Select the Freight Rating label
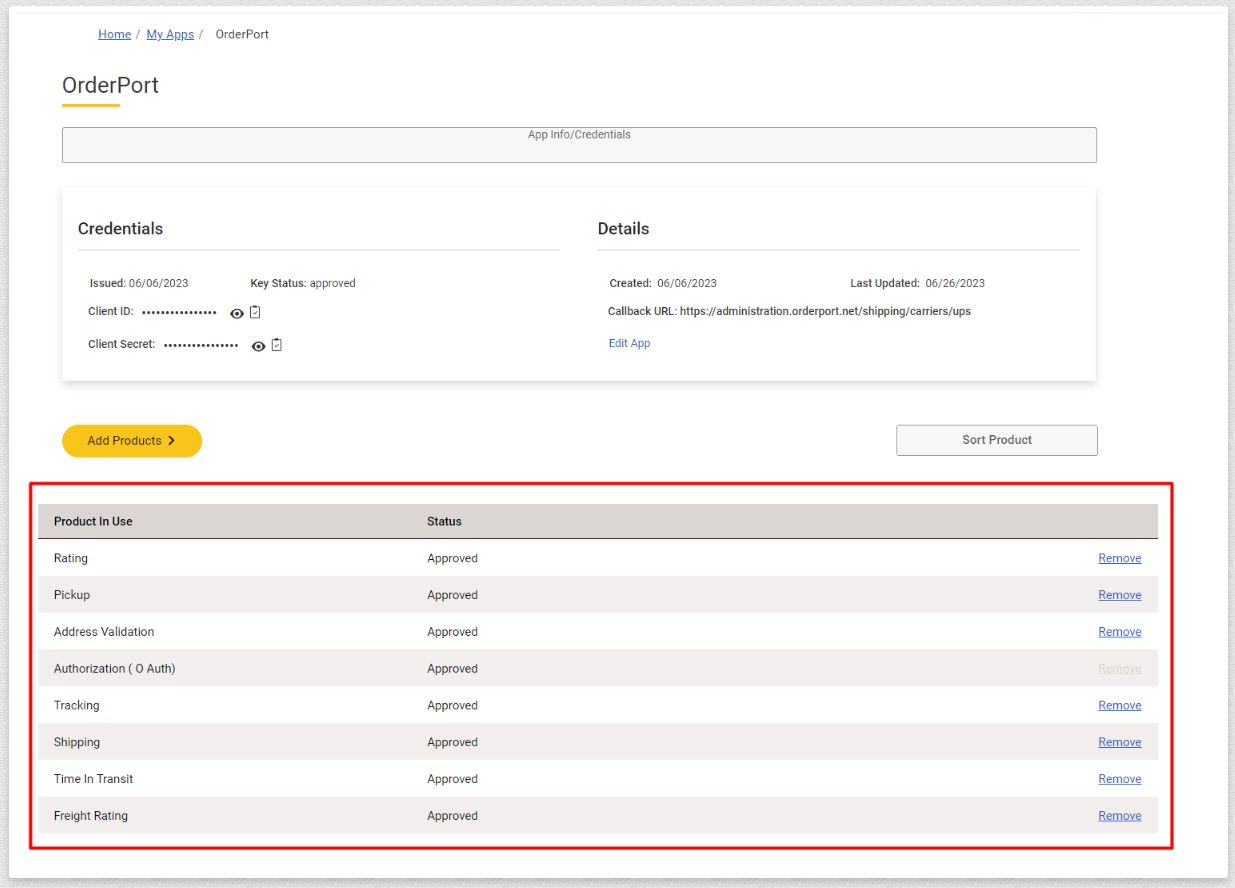The image size is (1235, 888). [x=91, y=816]
